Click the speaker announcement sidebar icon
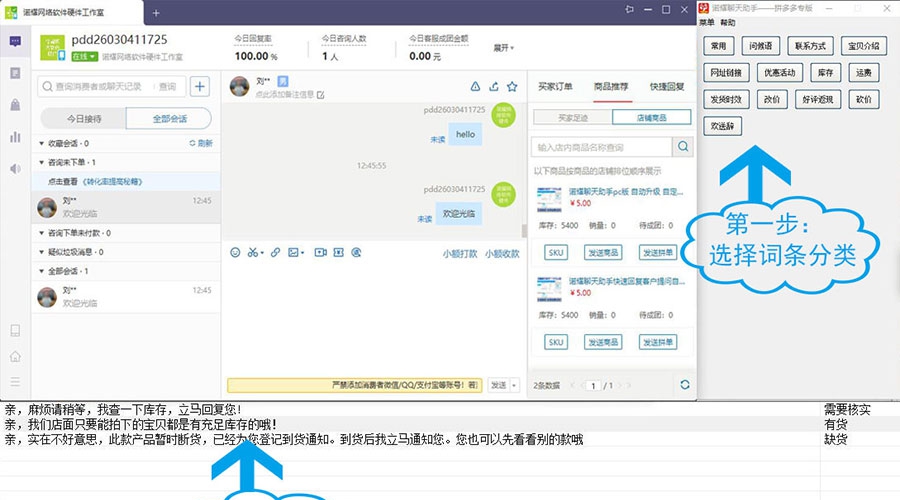This screenshot has width=900, height=500. click(15, 168)
